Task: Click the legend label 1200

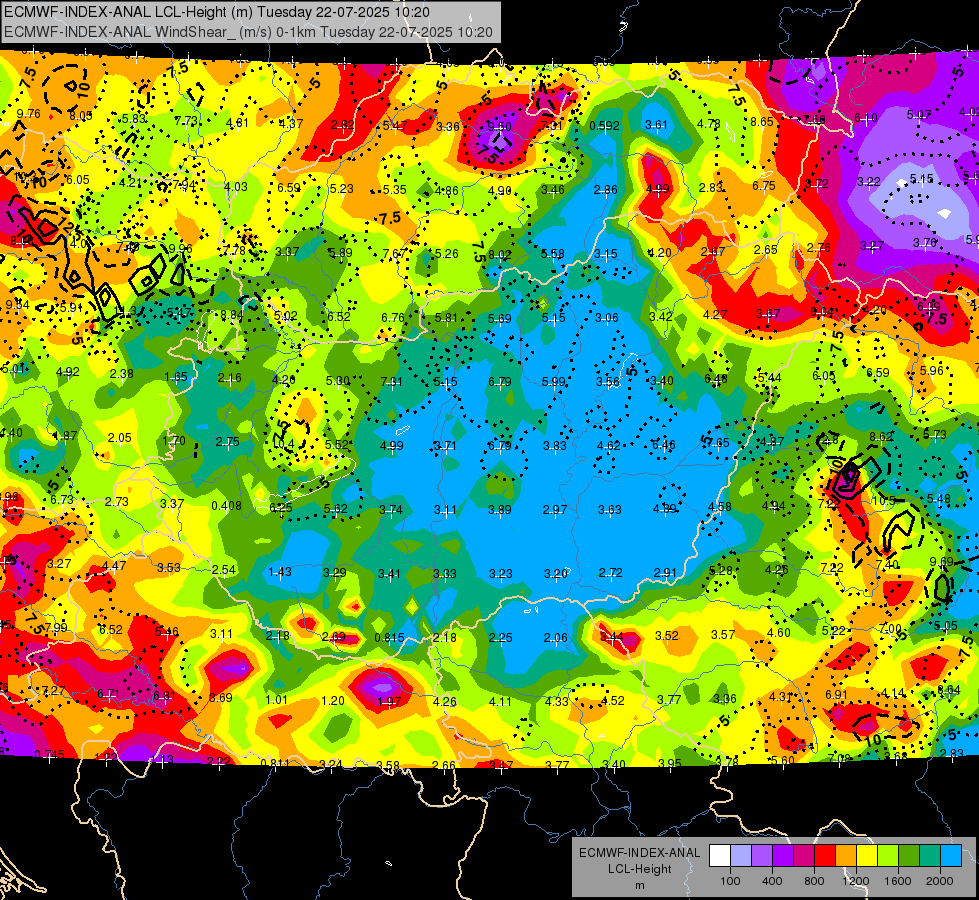Action: click(855, 881)
